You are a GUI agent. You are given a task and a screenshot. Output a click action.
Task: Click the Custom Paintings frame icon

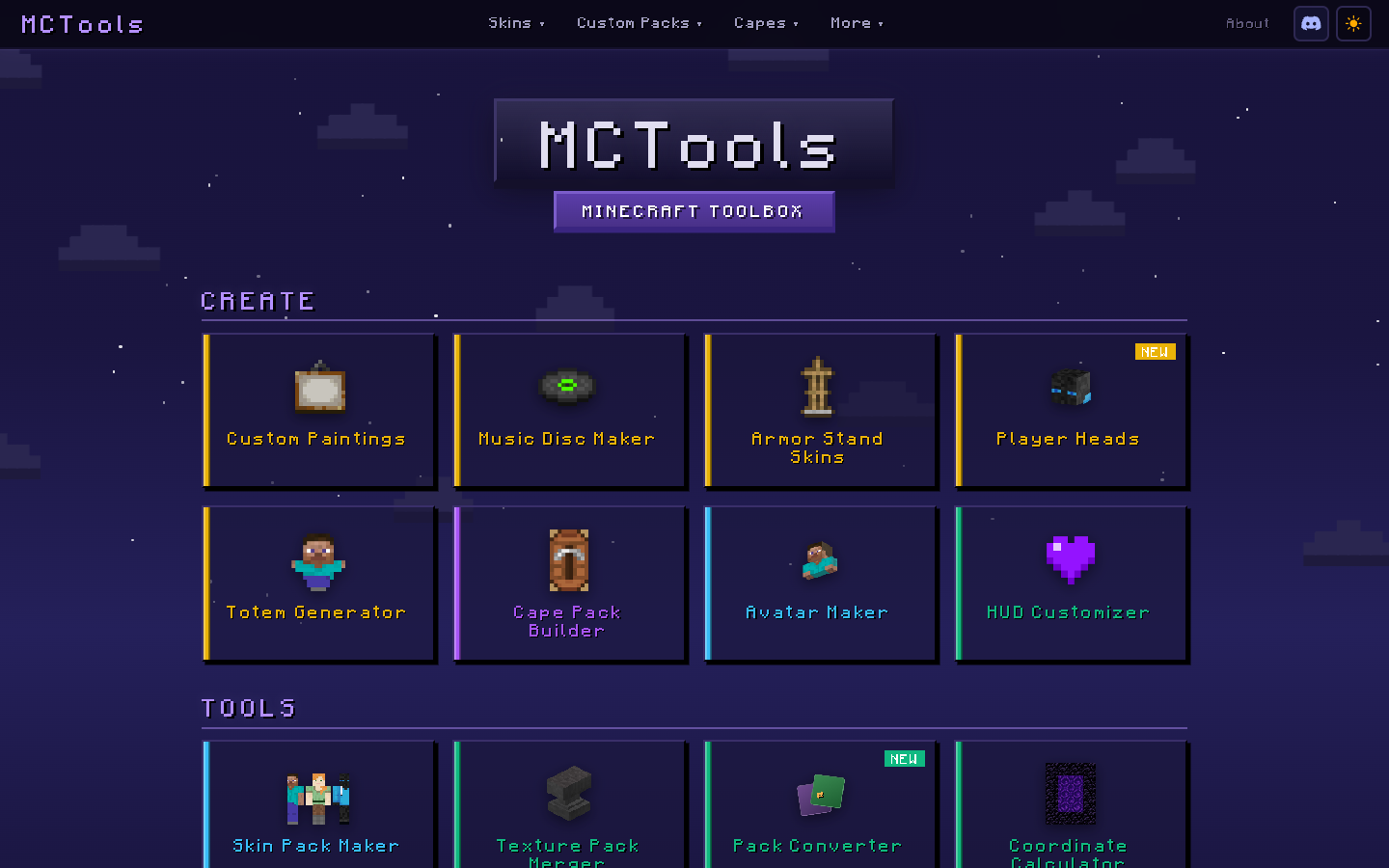[320, 387]
